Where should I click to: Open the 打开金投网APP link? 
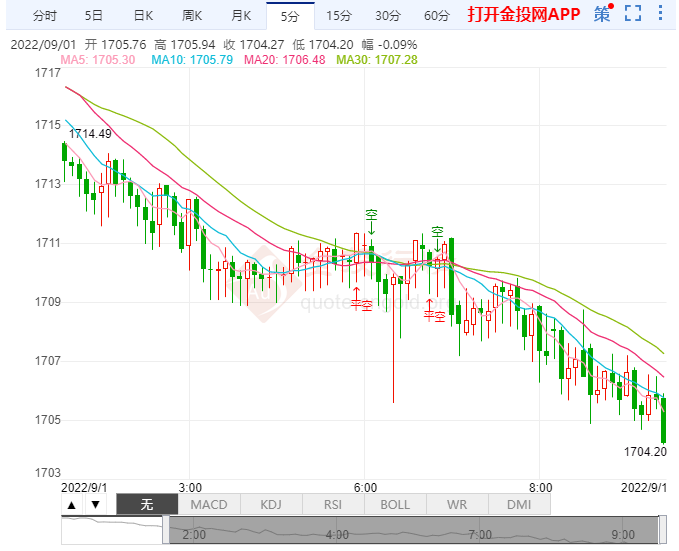click(x=524, y=14)
